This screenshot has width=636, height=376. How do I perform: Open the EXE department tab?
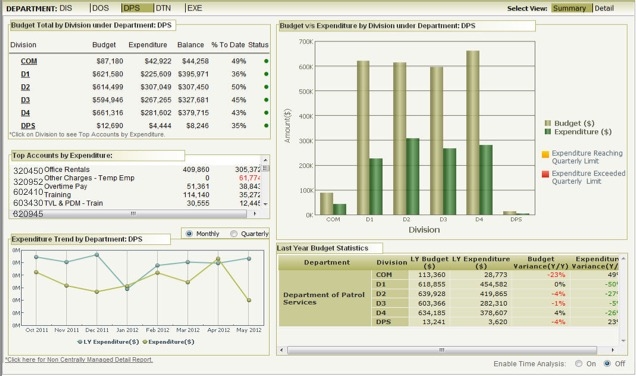point(195,8)
